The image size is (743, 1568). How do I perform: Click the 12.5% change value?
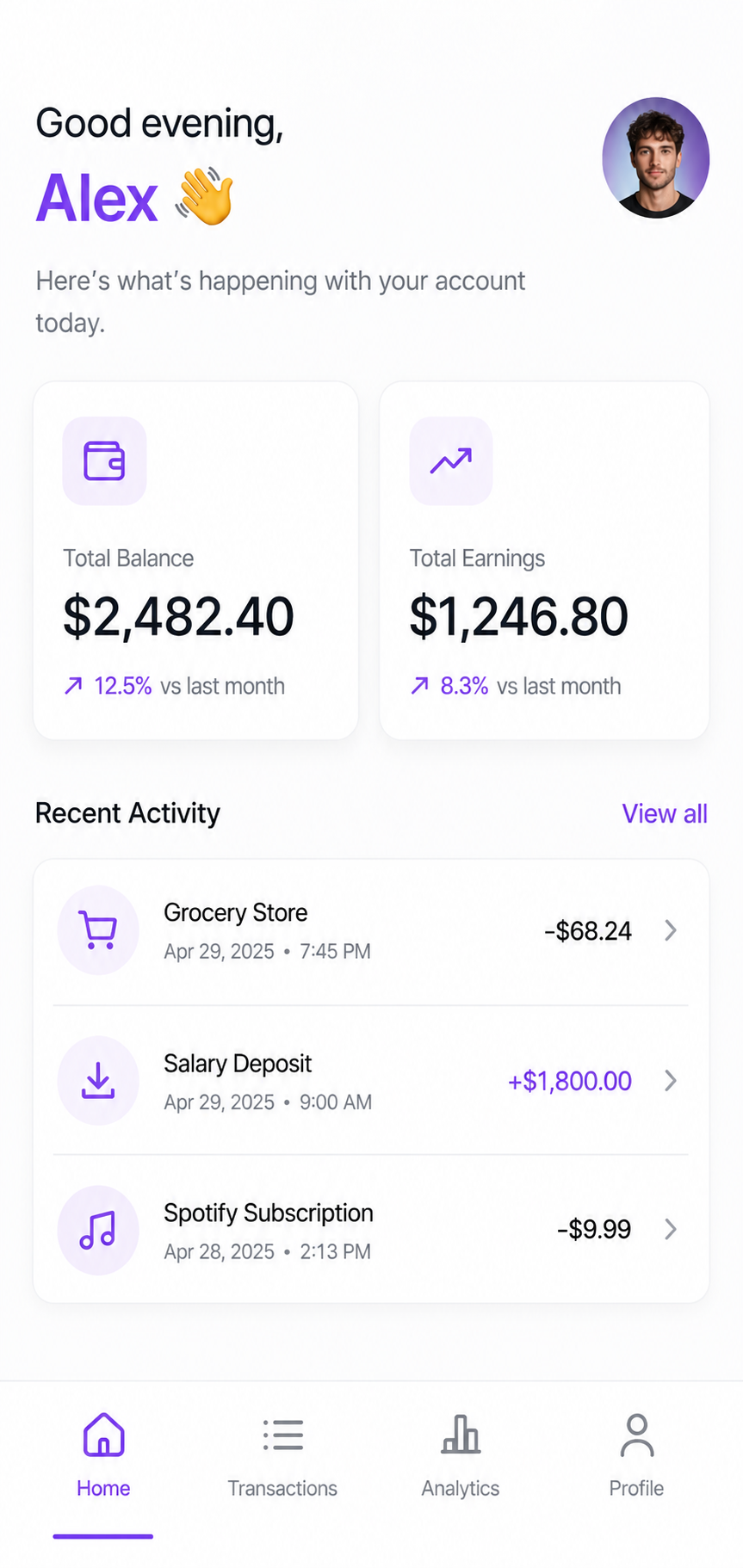122,686
